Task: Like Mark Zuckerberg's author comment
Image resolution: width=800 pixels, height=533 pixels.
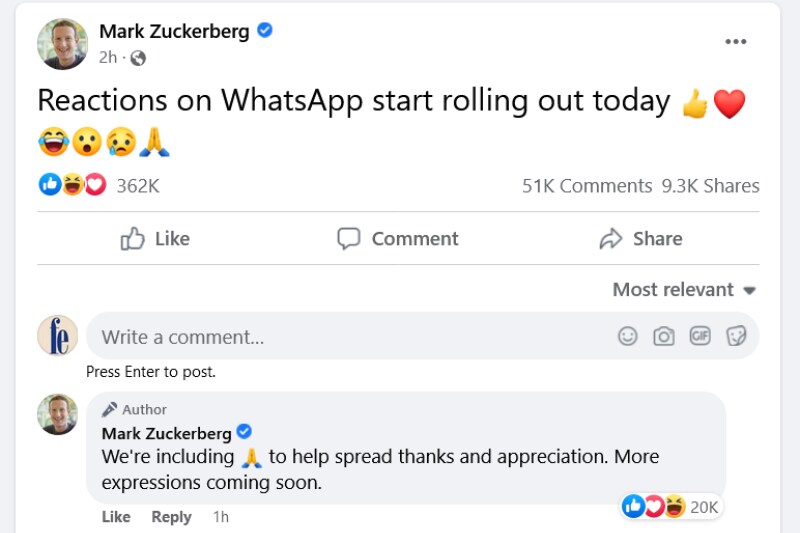Action: [116, 516]
